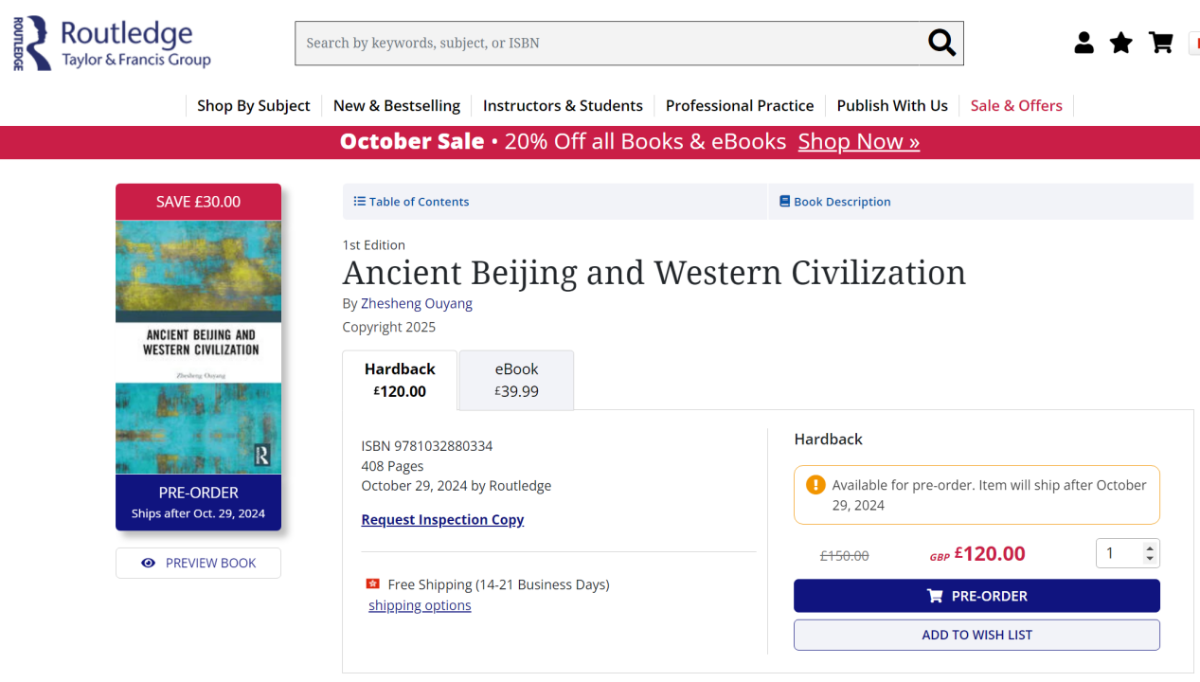Open the wish list star icon
This screenshot has width=1200, height=682.
tap(1121, 43)
